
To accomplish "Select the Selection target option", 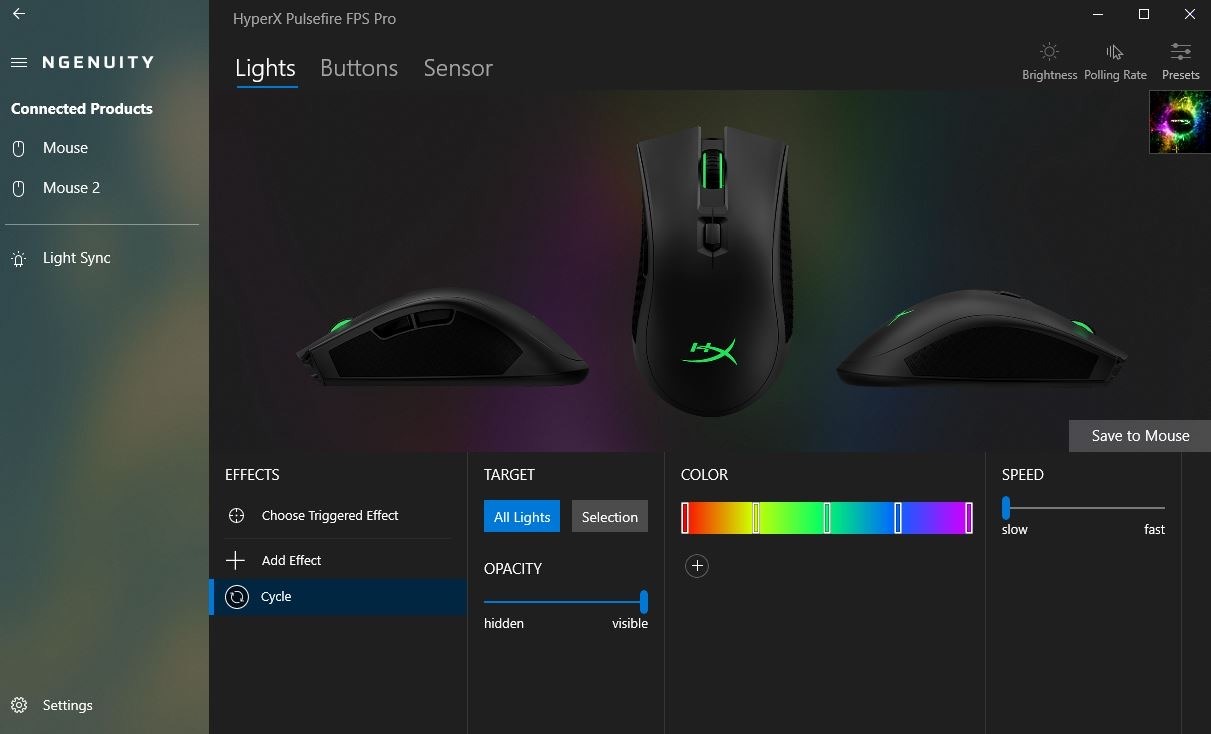I will coord(610,517).
